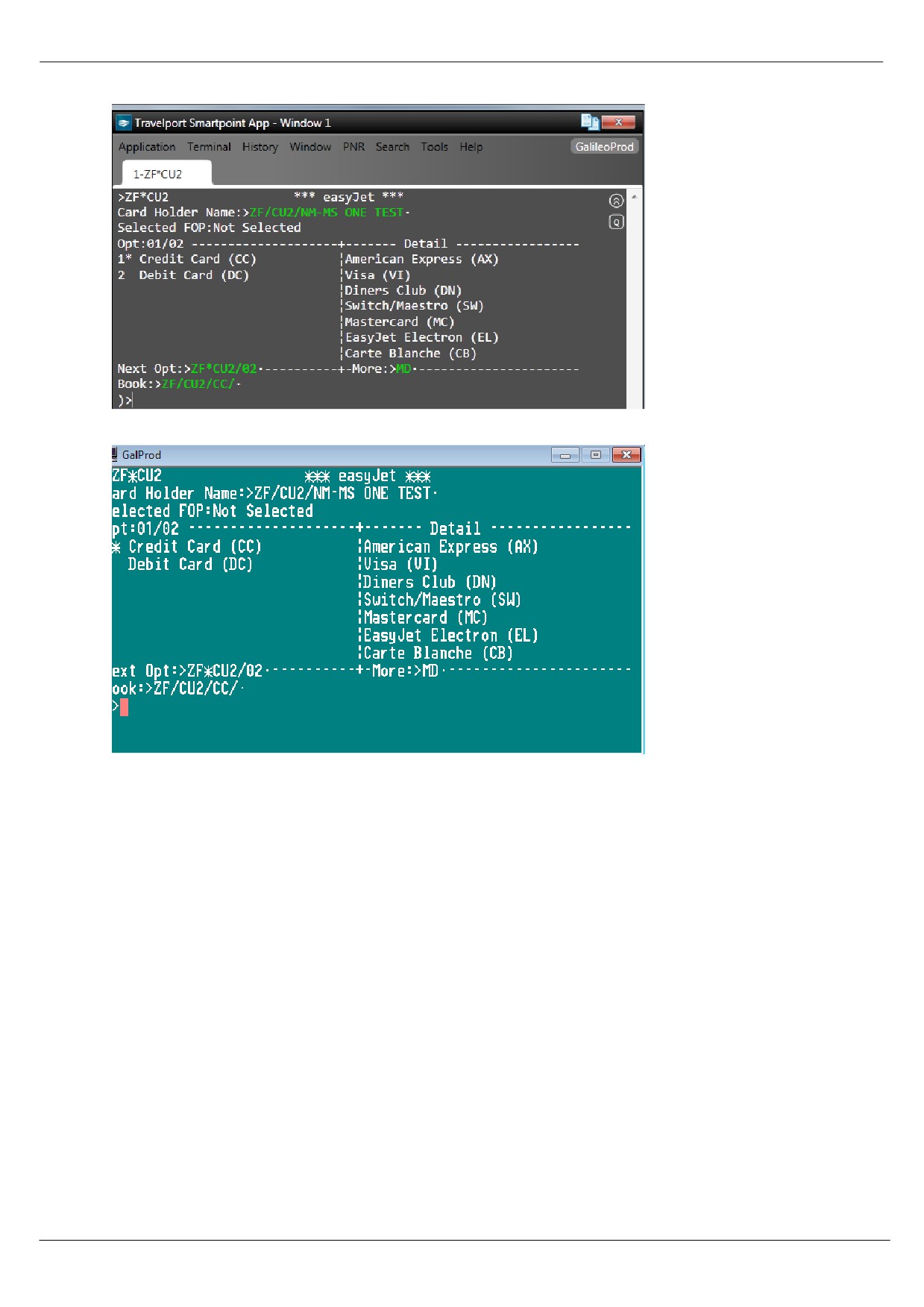
Task: Click American Express (AX) in GalProd window
Action: tap(450, 547)
